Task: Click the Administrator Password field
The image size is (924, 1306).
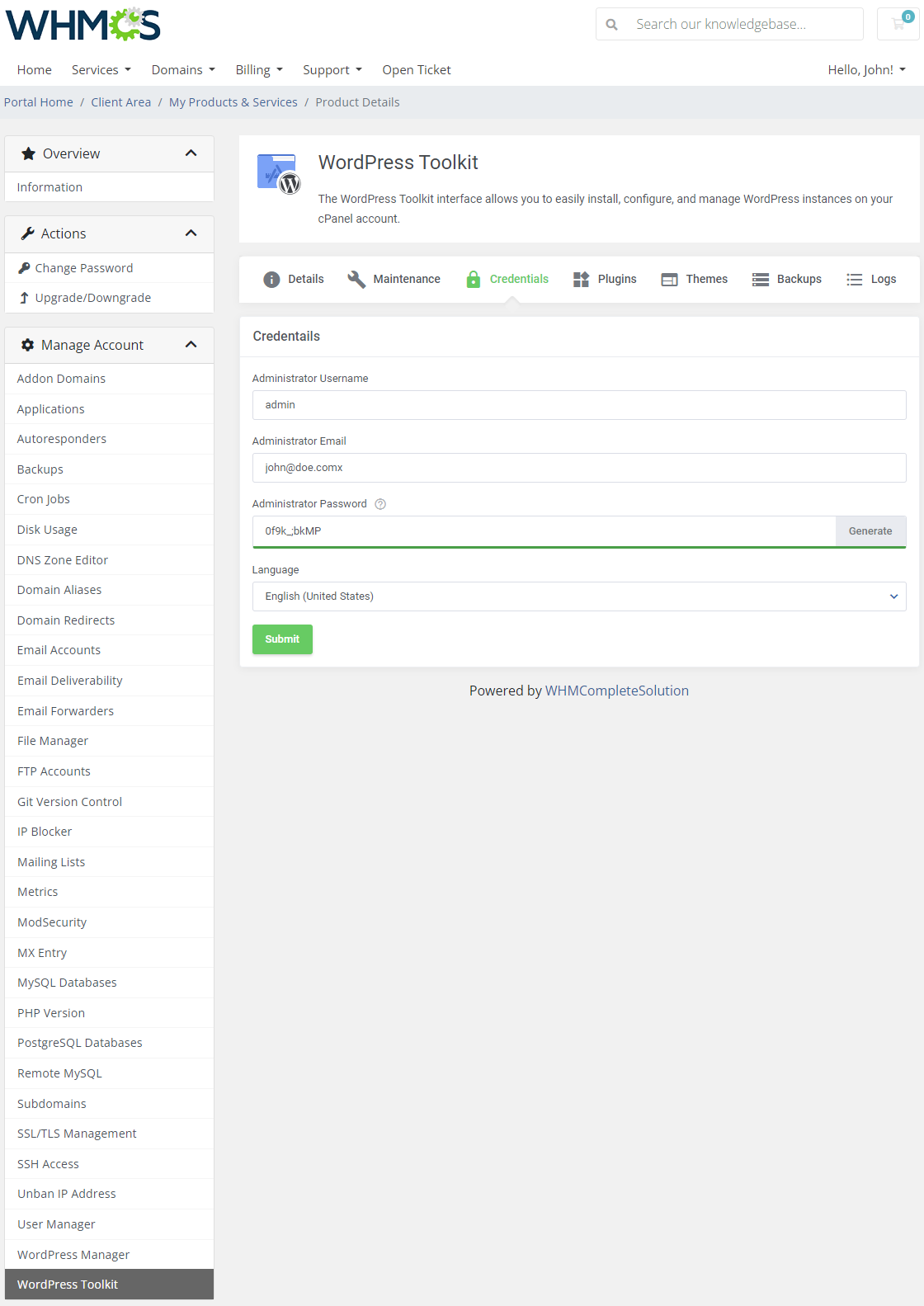Action: pos(544,531)
